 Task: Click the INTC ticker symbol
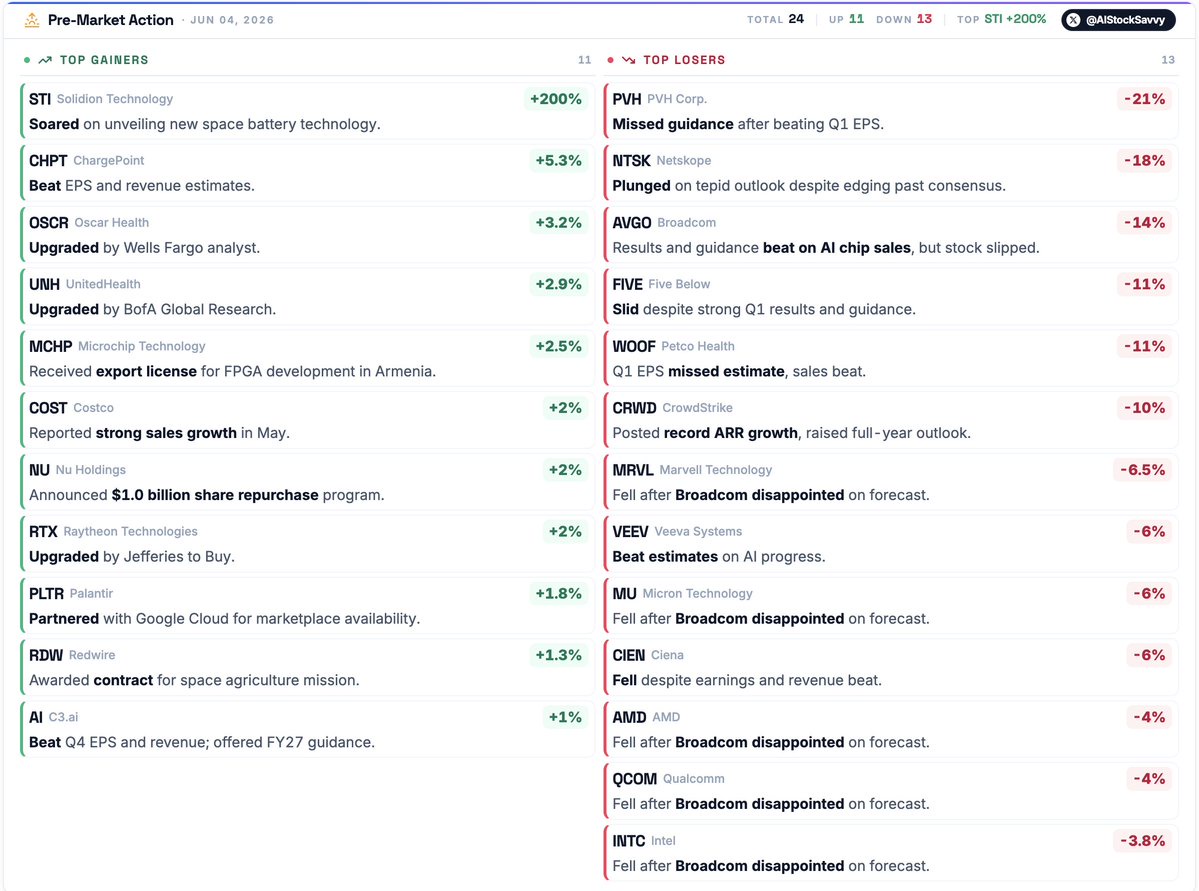pos(629,841)
